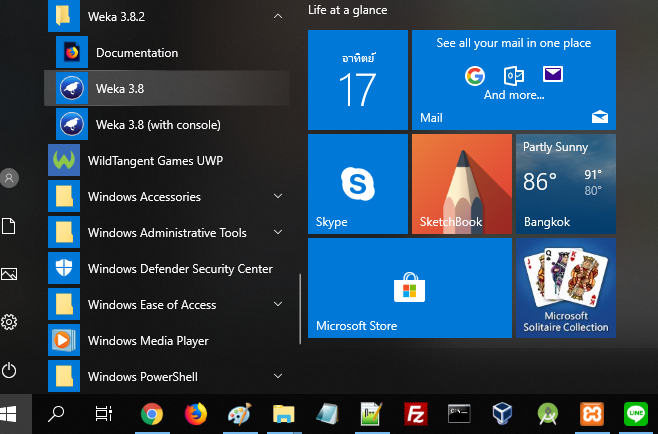Open Weka 3.8 from the app list
The width and height of the screenshot is (658, 434).
[120, 88]
